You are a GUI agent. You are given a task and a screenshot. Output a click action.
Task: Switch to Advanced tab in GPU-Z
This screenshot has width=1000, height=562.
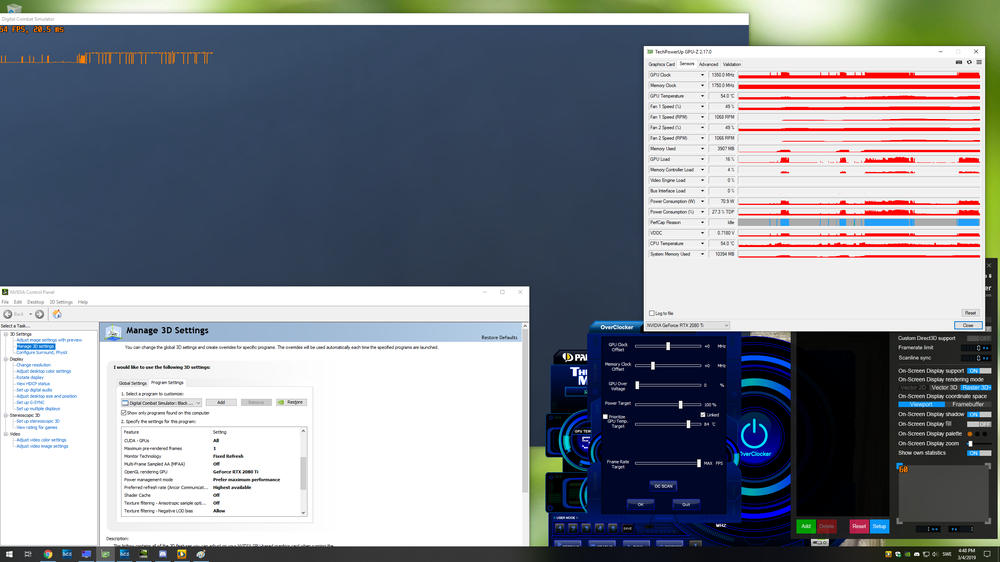click(x=708, y=64)
